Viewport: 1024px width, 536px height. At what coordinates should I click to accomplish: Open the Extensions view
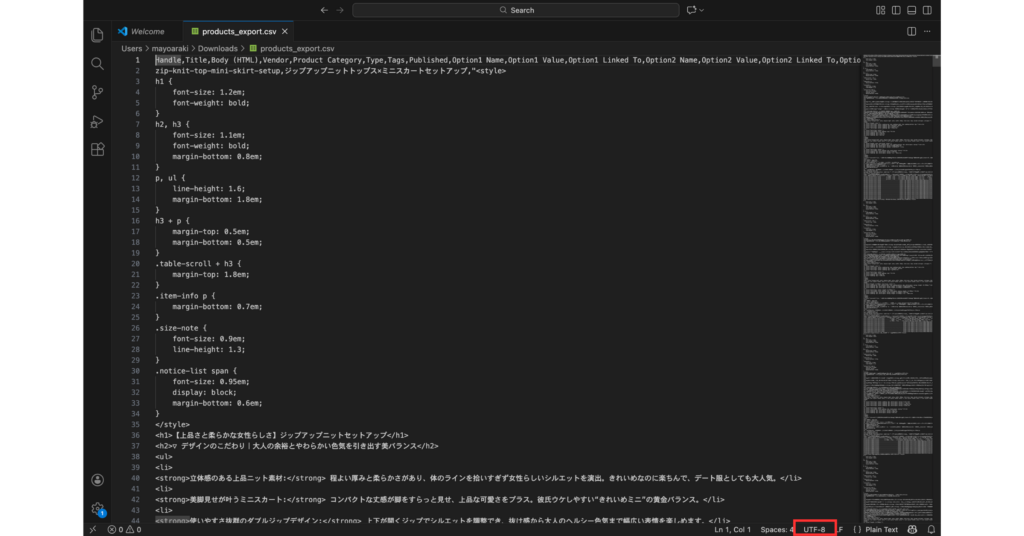pyautogui.click(x=97, y=150)
